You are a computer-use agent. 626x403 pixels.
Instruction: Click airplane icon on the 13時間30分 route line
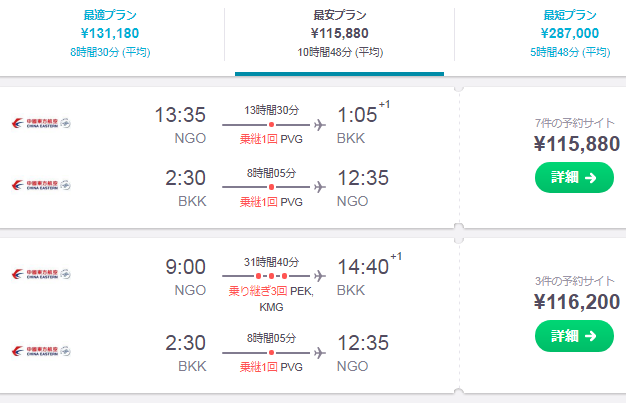point(319,125)
